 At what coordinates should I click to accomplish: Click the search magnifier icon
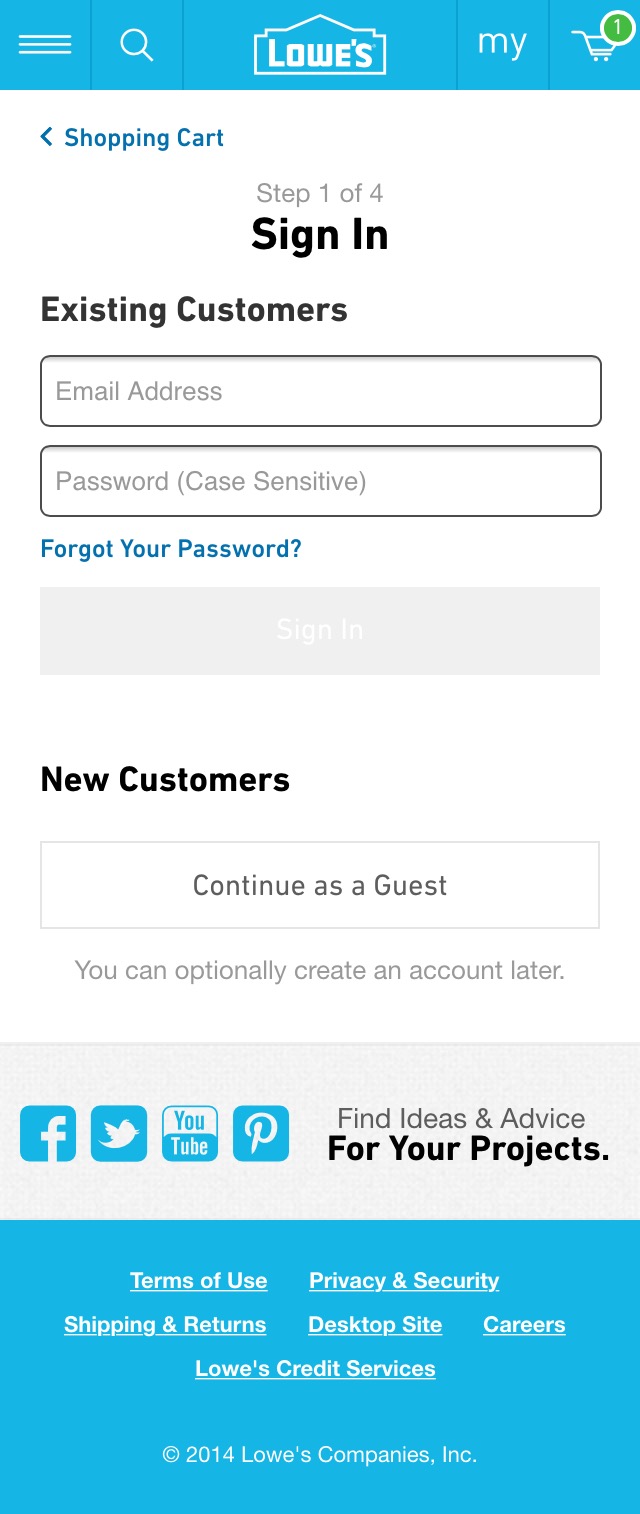pyautogui.click(x=136, y=42)
